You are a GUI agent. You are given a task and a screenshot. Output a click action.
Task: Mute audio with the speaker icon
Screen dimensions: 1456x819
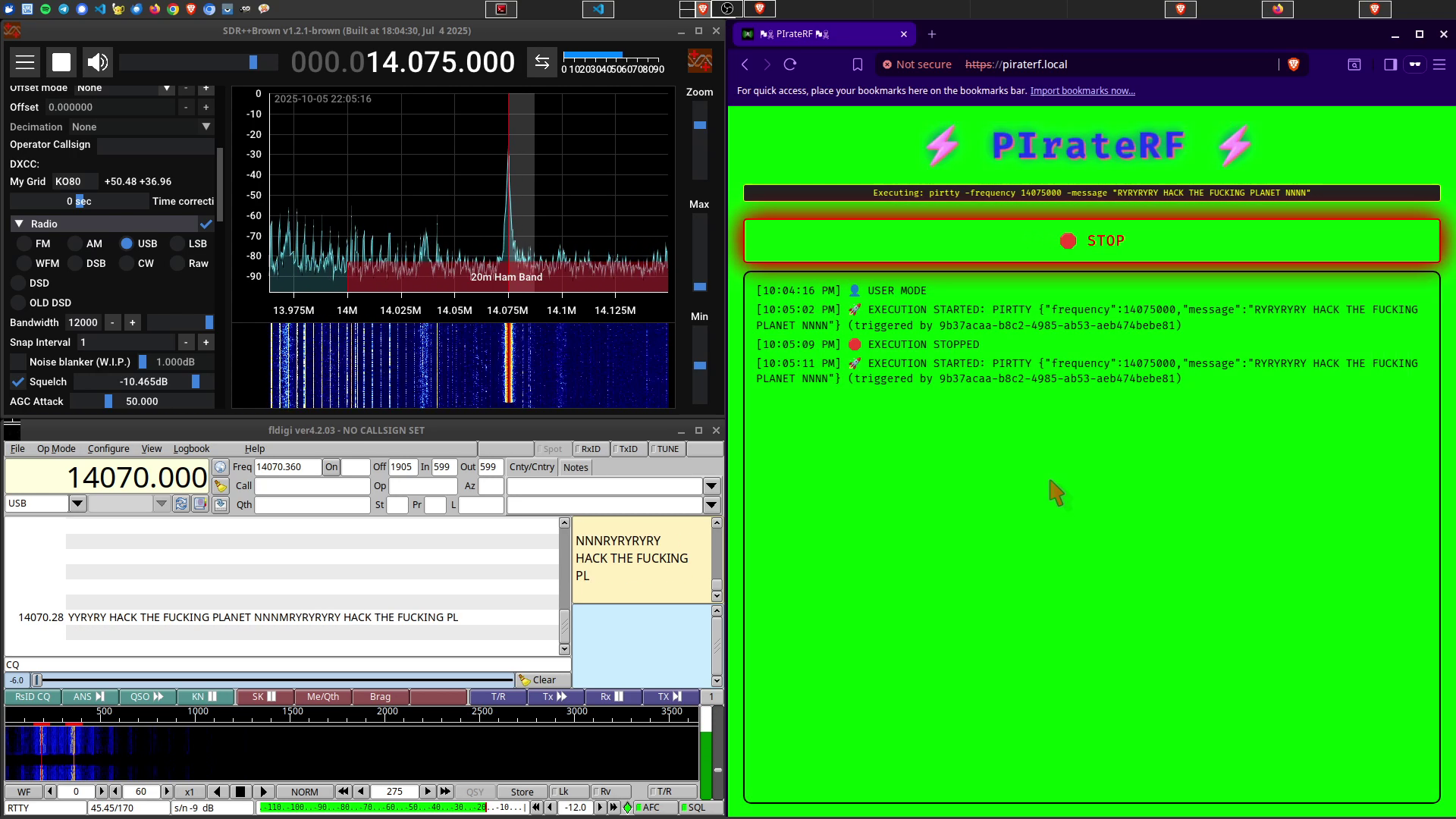point(98,62)
